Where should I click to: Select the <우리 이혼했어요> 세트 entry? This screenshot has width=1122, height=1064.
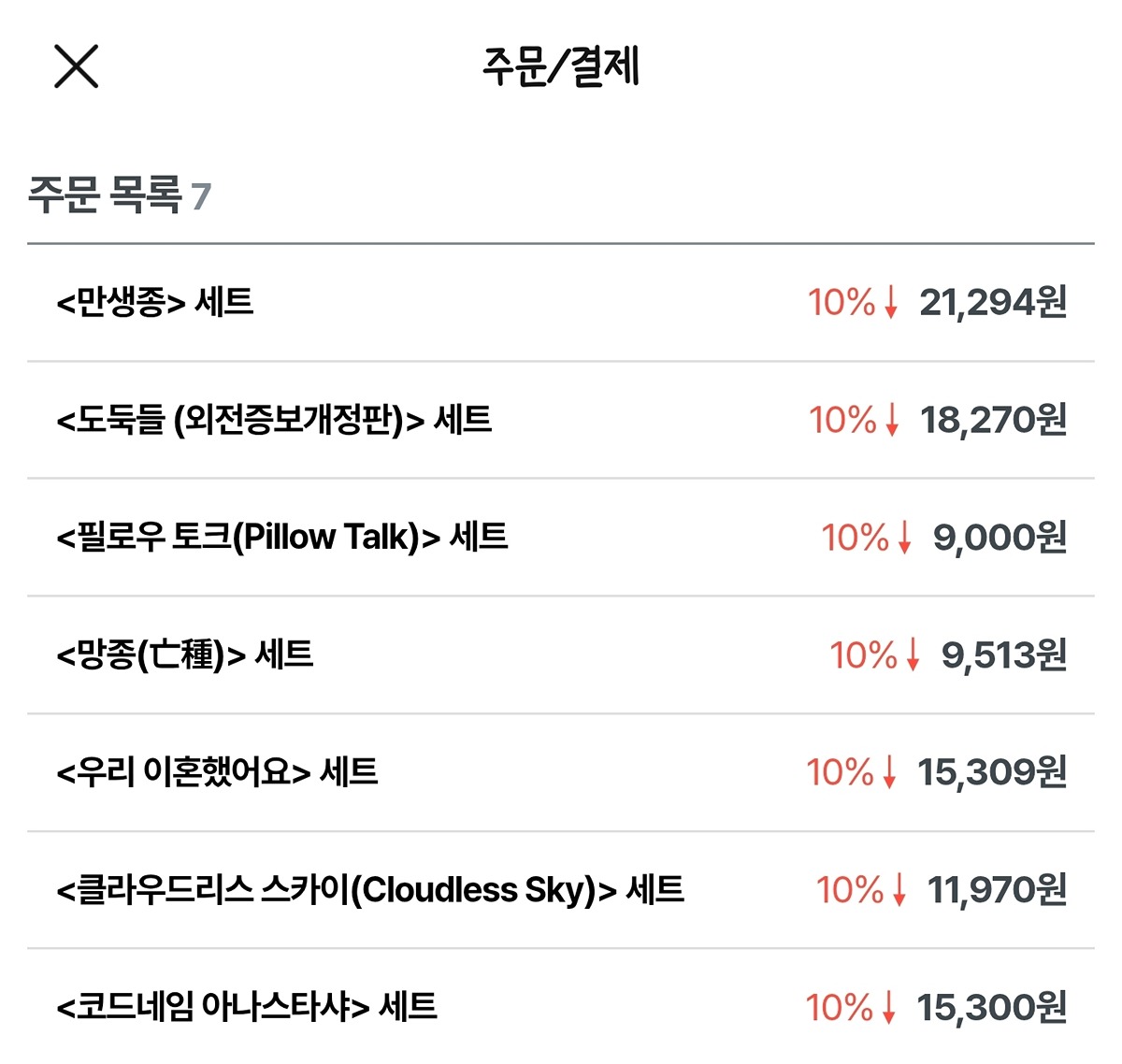pyautogui.click(x=561, y=773)
